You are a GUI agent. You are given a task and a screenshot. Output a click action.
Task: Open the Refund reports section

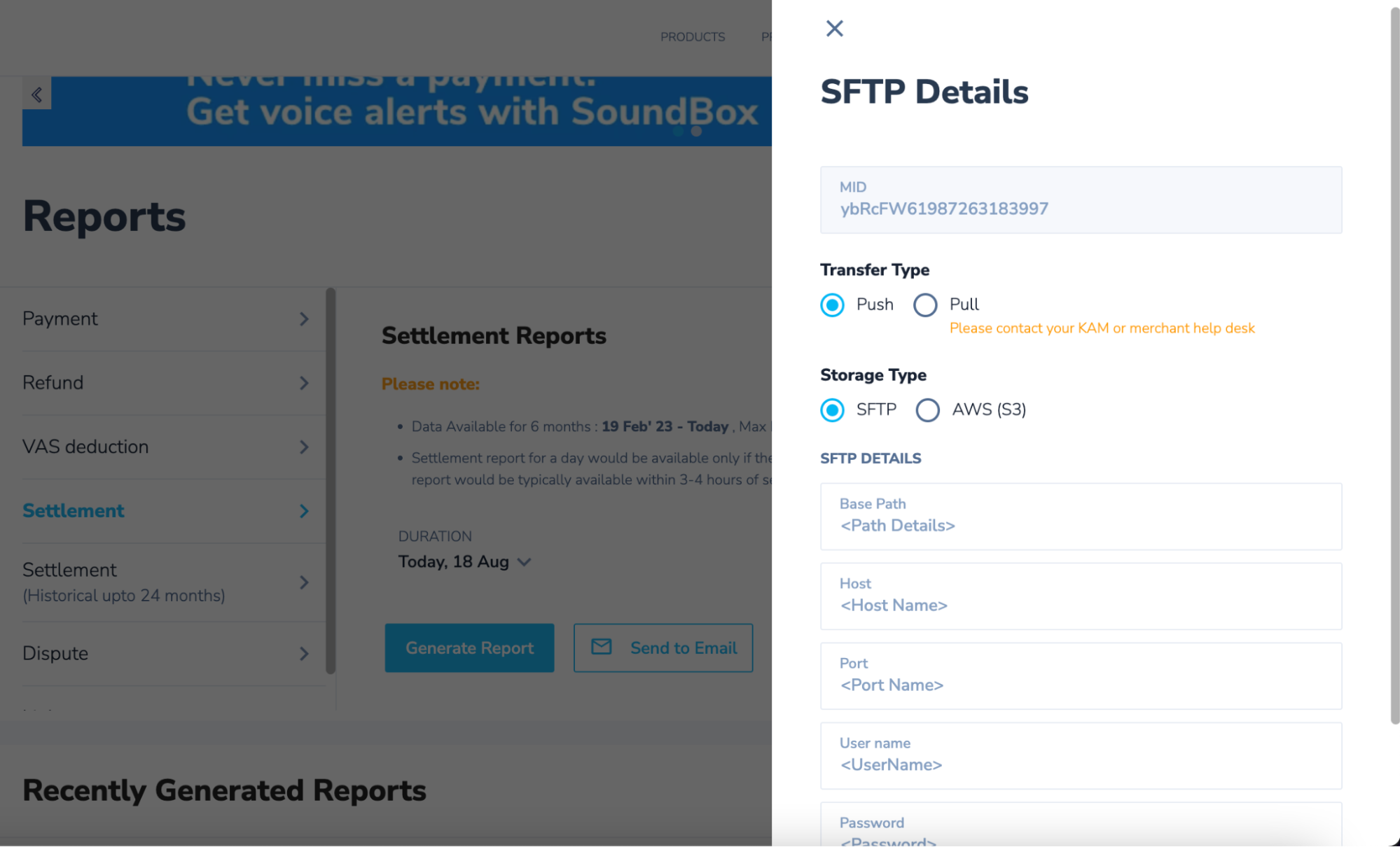(x=174, y=383)
